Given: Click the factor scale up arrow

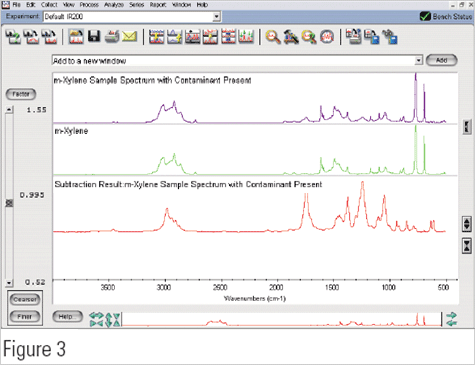Looking at the screenshot, I should [x=9, y=110].
